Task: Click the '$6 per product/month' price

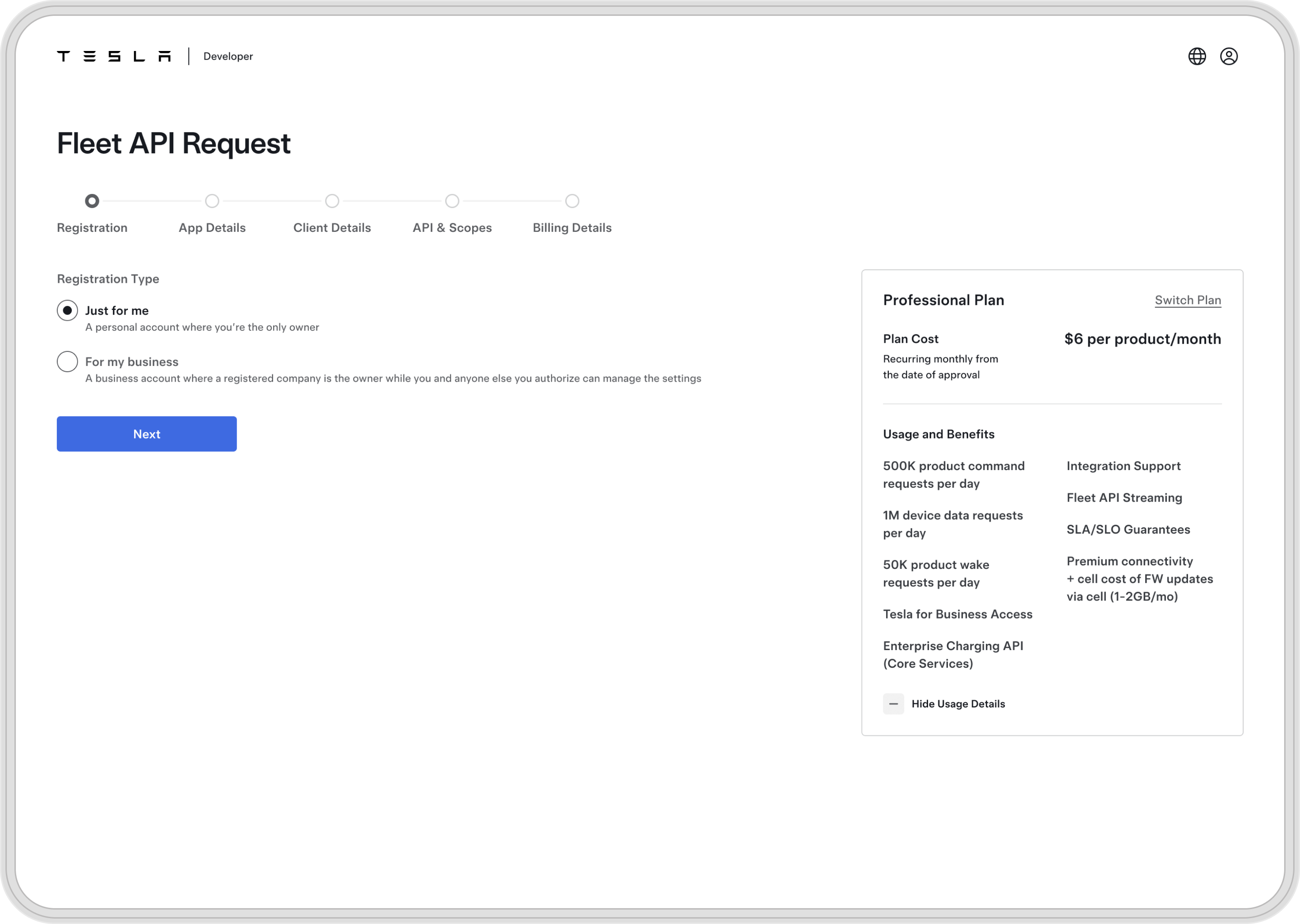Action: click(1143, 339)
